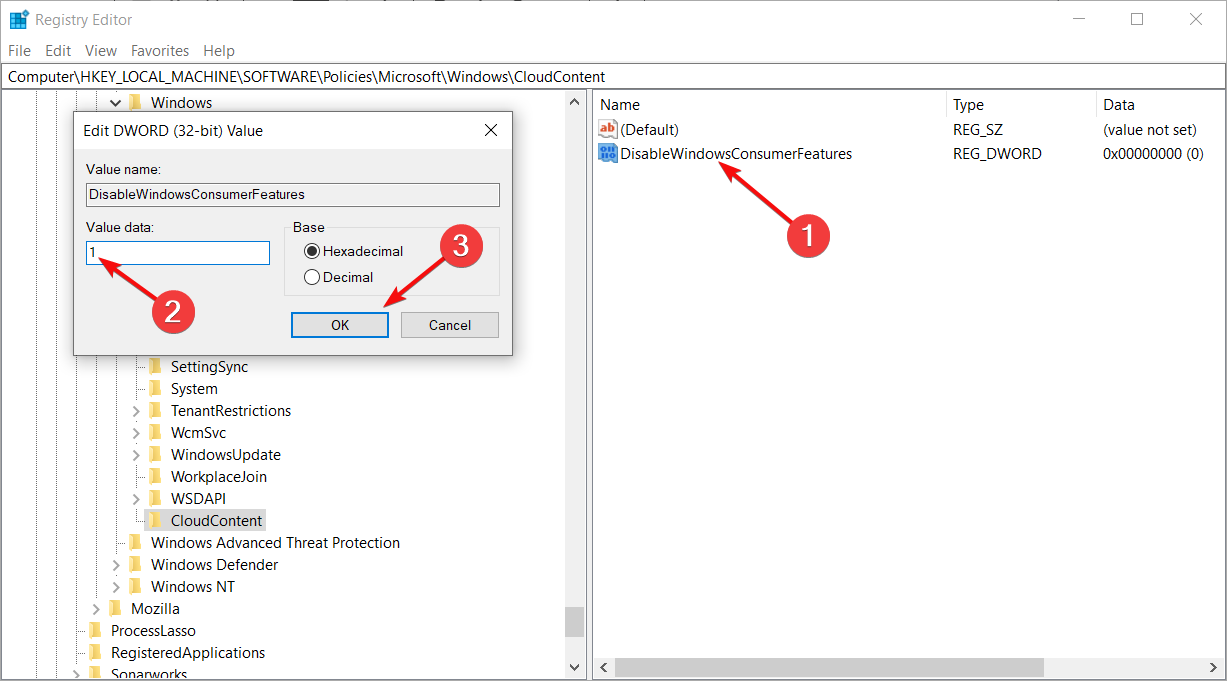Click the registry path address bar
Image resolution: width=1227 pixels, height=681 pixels.
tap(613, 76)
